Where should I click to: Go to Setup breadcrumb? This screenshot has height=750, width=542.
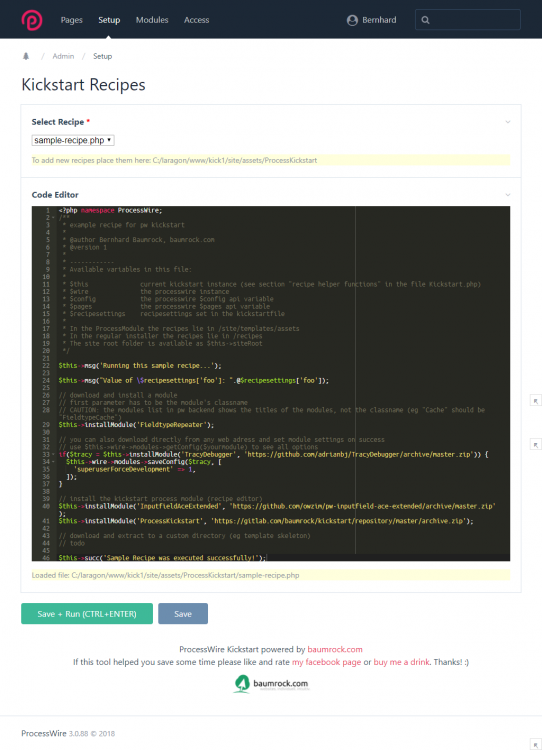102,56
